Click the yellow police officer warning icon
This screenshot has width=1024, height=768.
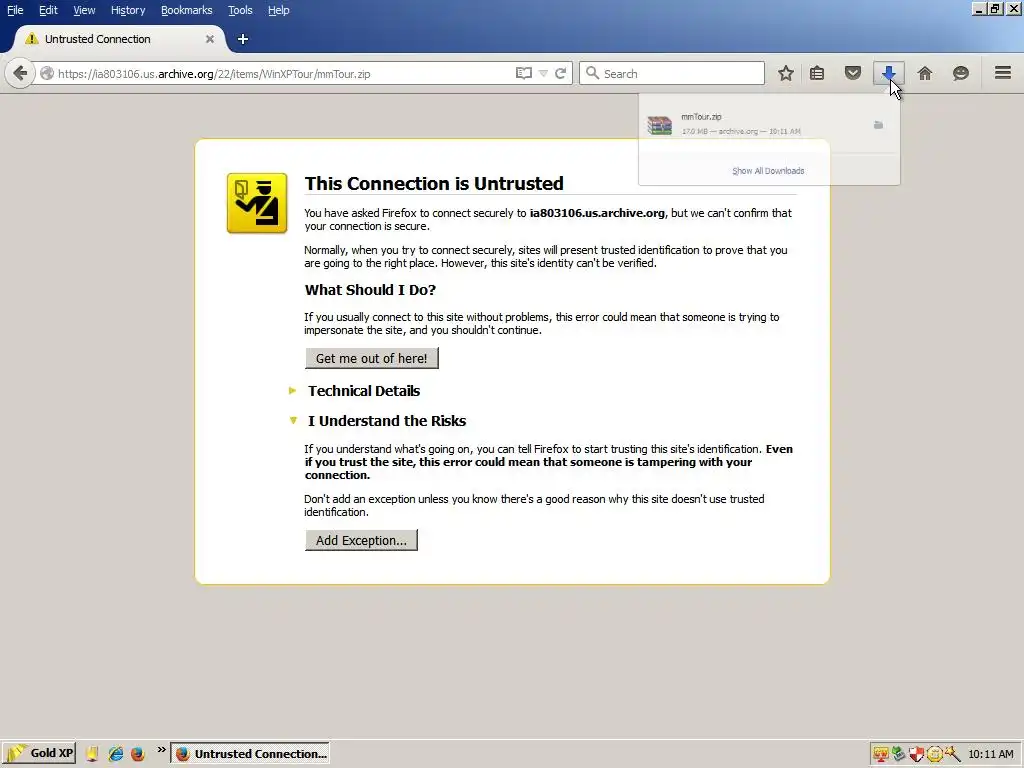257,203
